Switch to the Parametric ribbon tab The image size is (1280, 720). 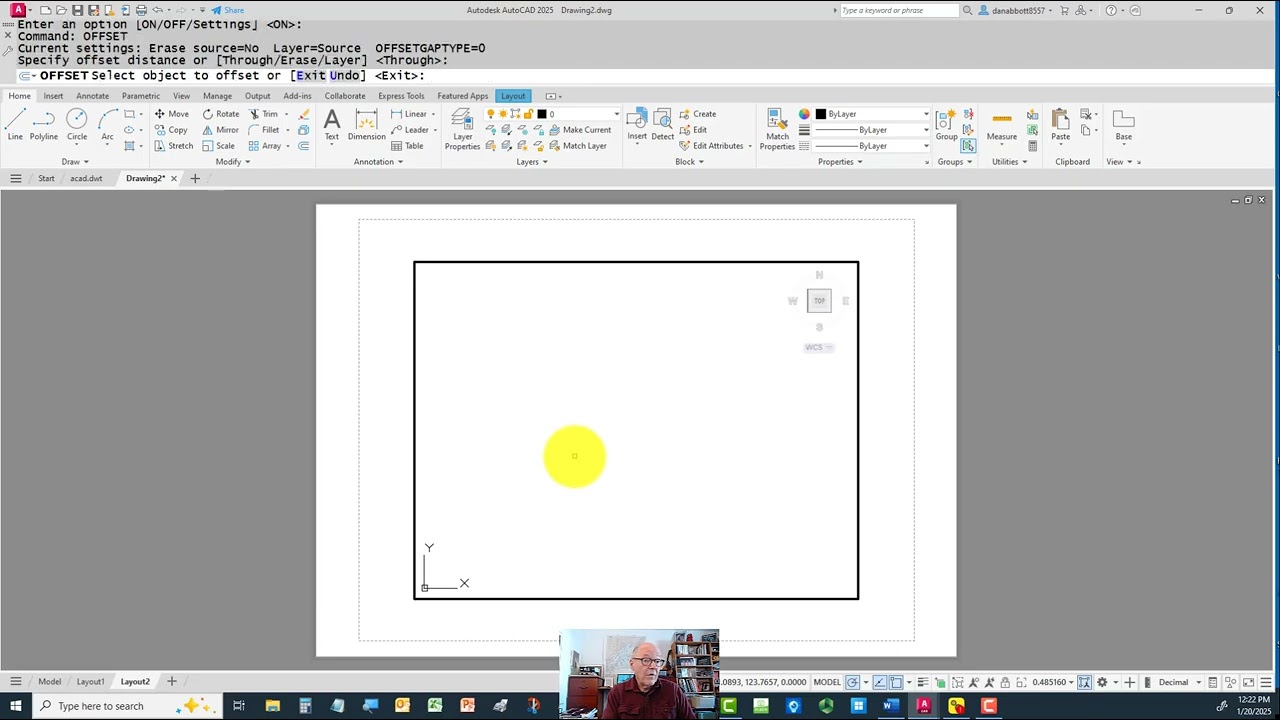pos(141,96)
